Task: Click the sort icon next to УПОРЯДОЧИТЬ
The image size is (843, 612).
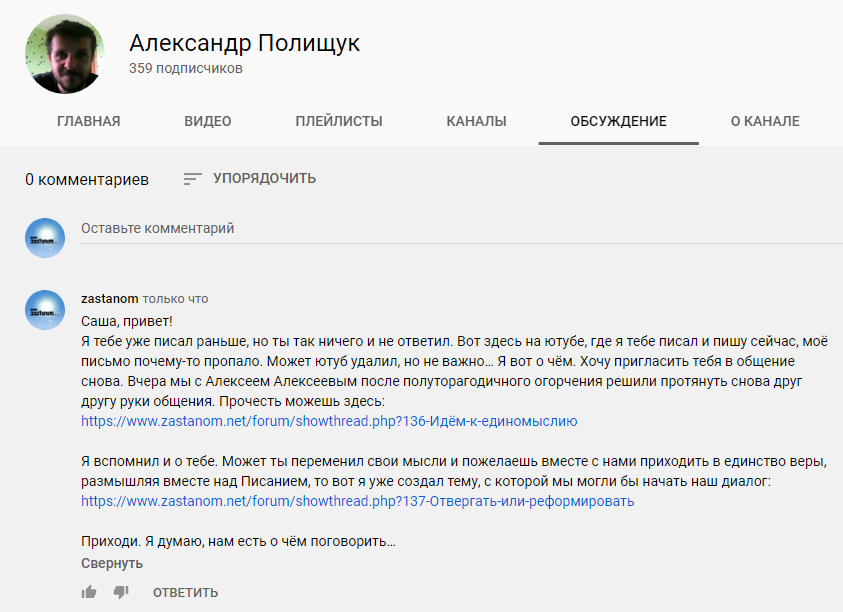Action: pos(192,179)
